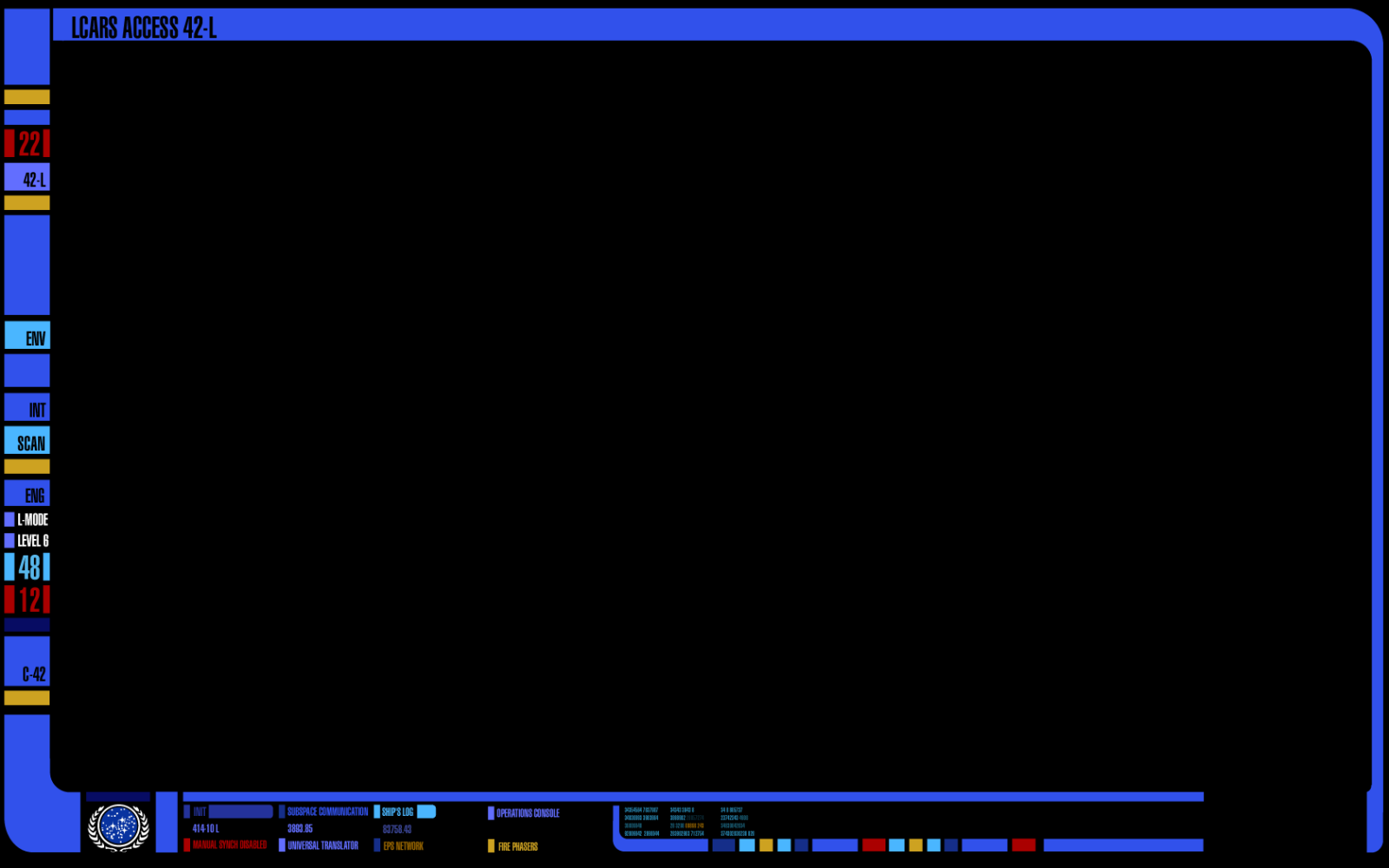Image resolution: width=1389 pixels, height=868 pixels.
Task: Select the ENV sidebar panel
Action: point(27,336)
